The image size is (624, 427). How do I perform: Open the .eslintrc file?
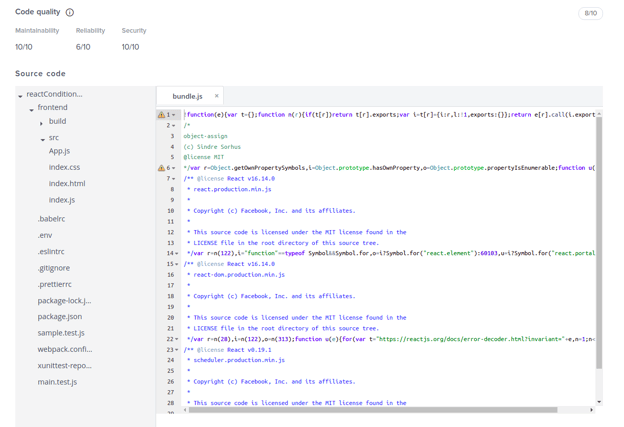click(x=51, y=252)
